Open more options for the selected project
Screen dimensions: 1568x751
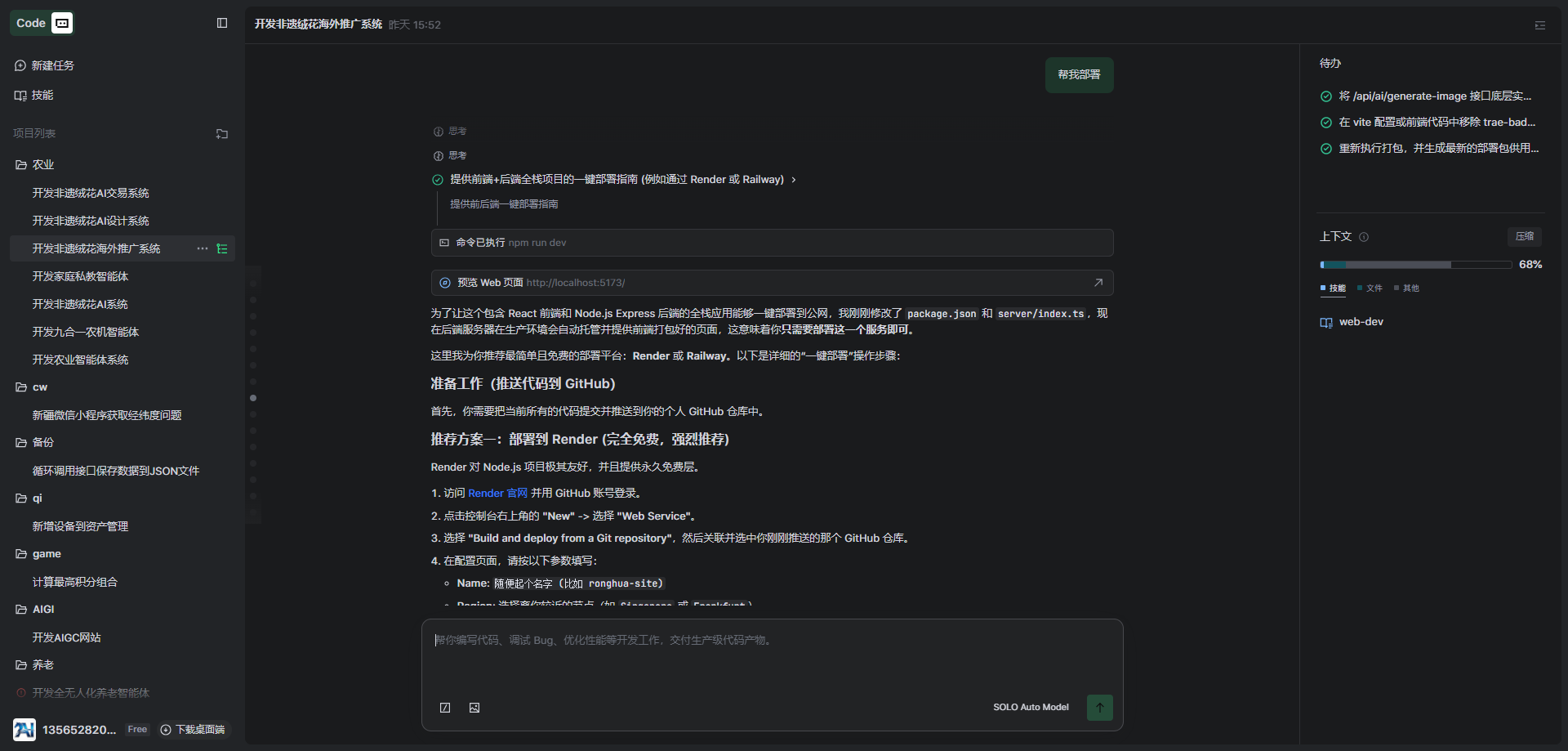202,248
